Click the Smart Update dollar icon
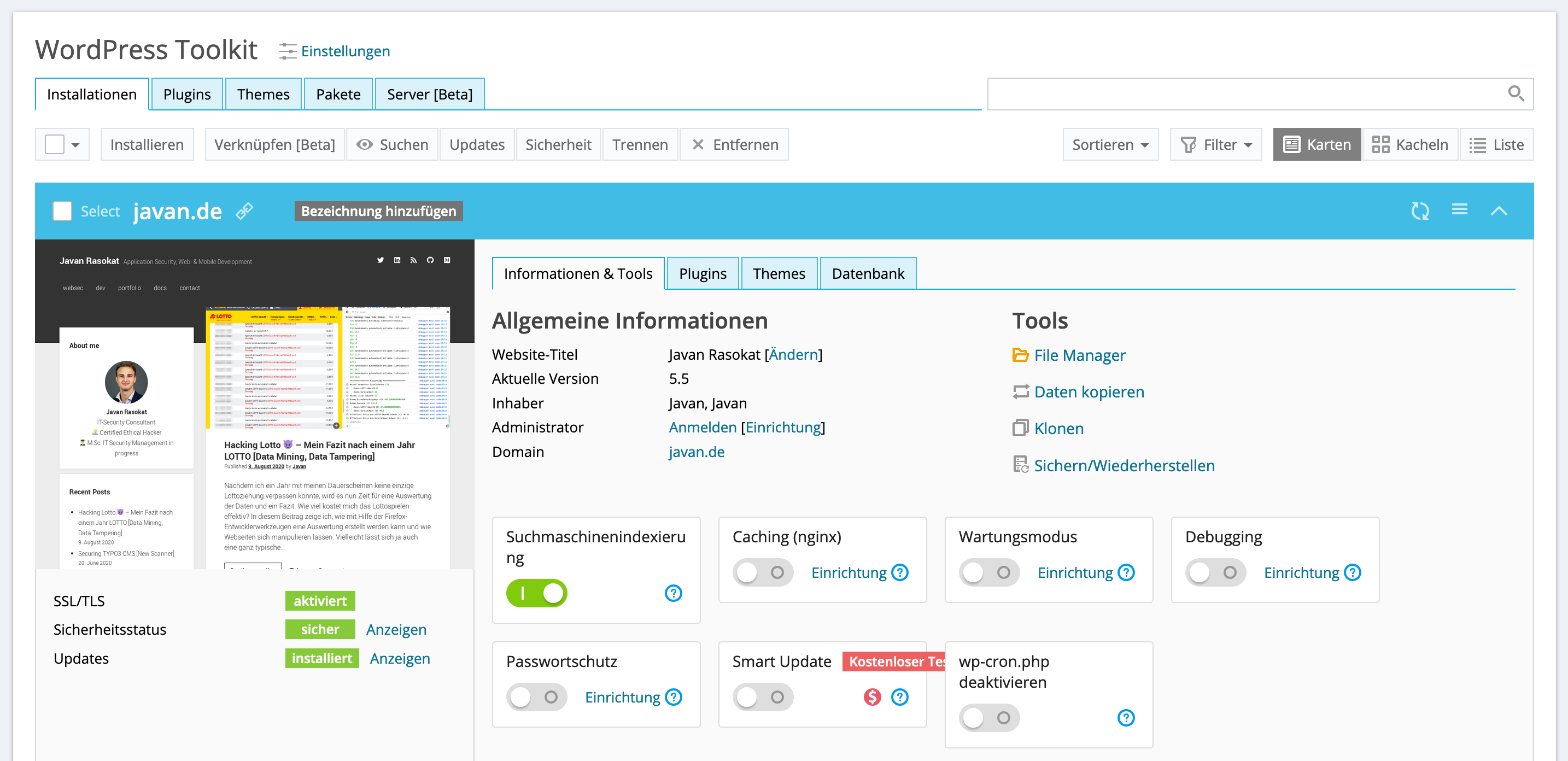The image size is (1568, 761). [x=872, y=697]
